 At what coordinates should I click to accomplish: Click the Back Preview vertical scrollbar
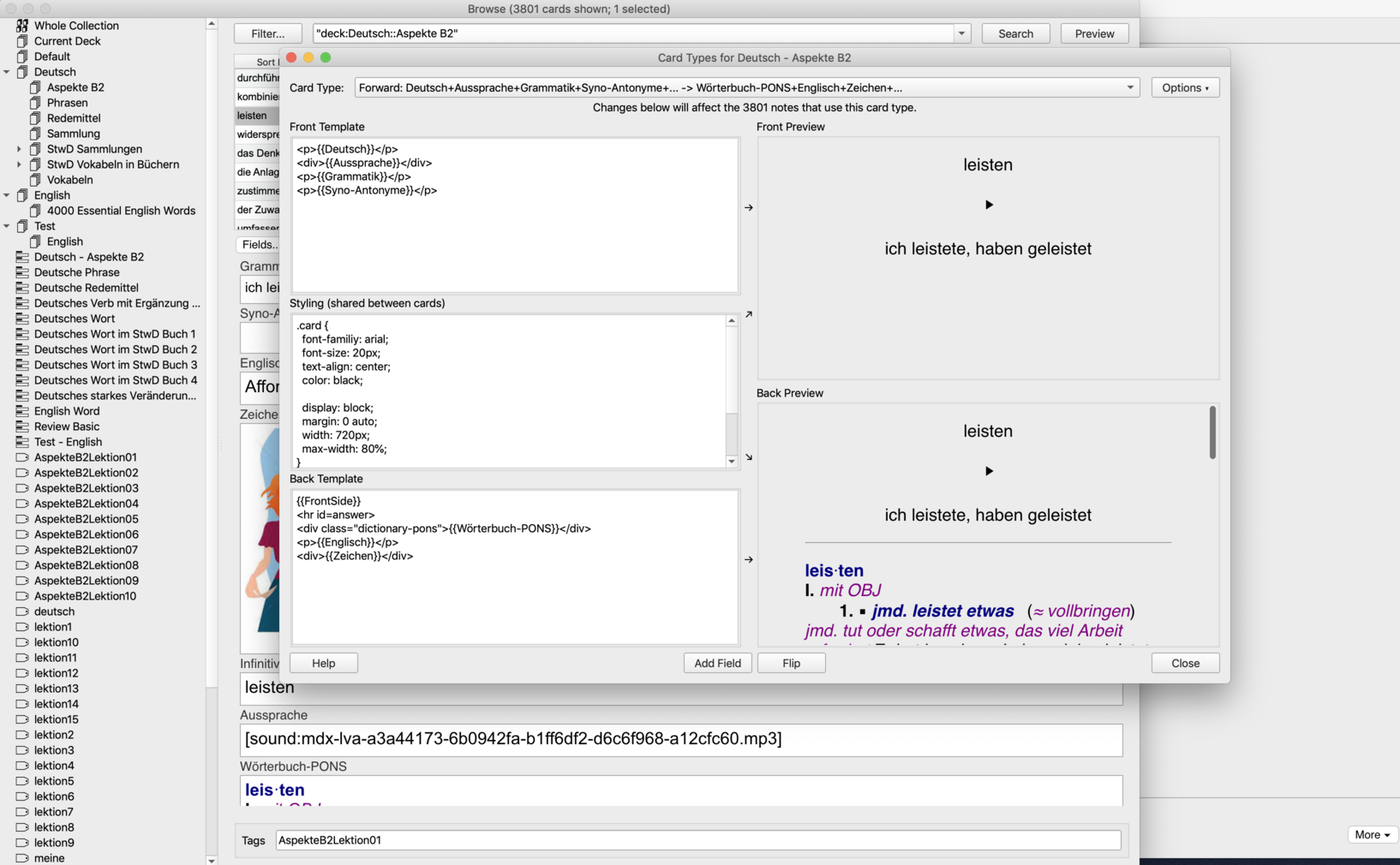1212,432
